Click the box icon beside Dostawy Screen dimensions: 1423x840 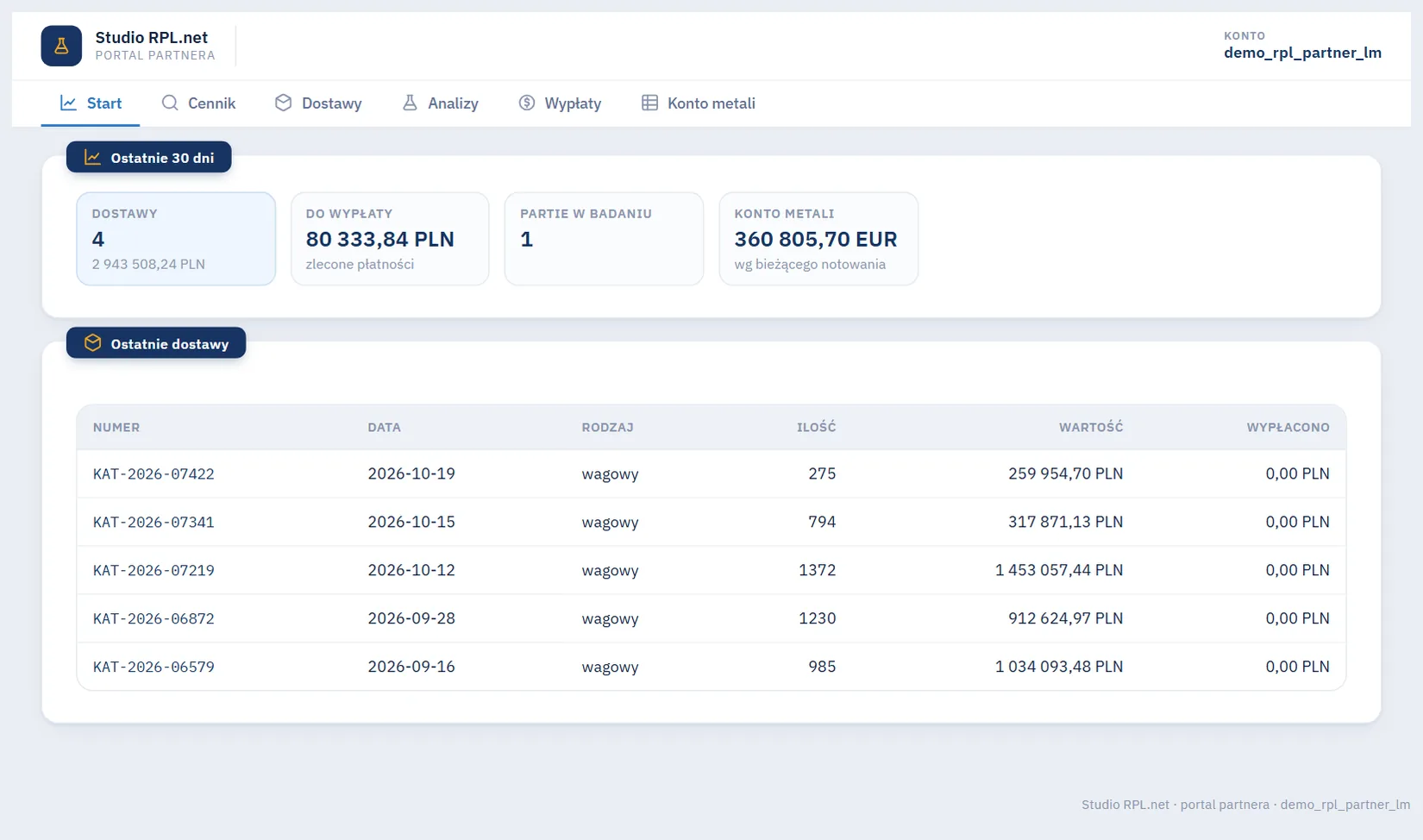point(283,103)
